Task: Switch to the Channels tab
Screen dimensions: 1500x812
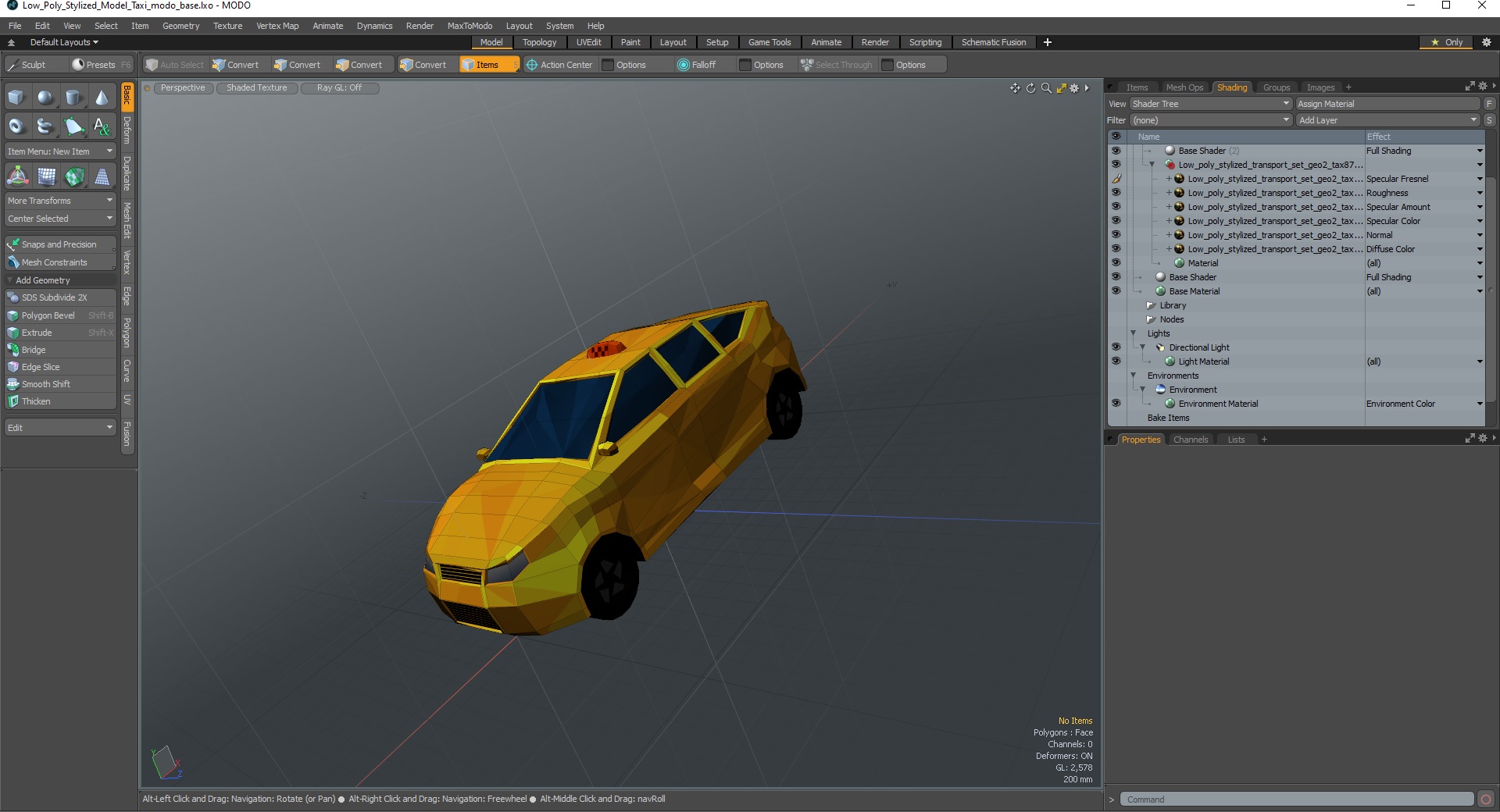Action: pos(1190,440)
